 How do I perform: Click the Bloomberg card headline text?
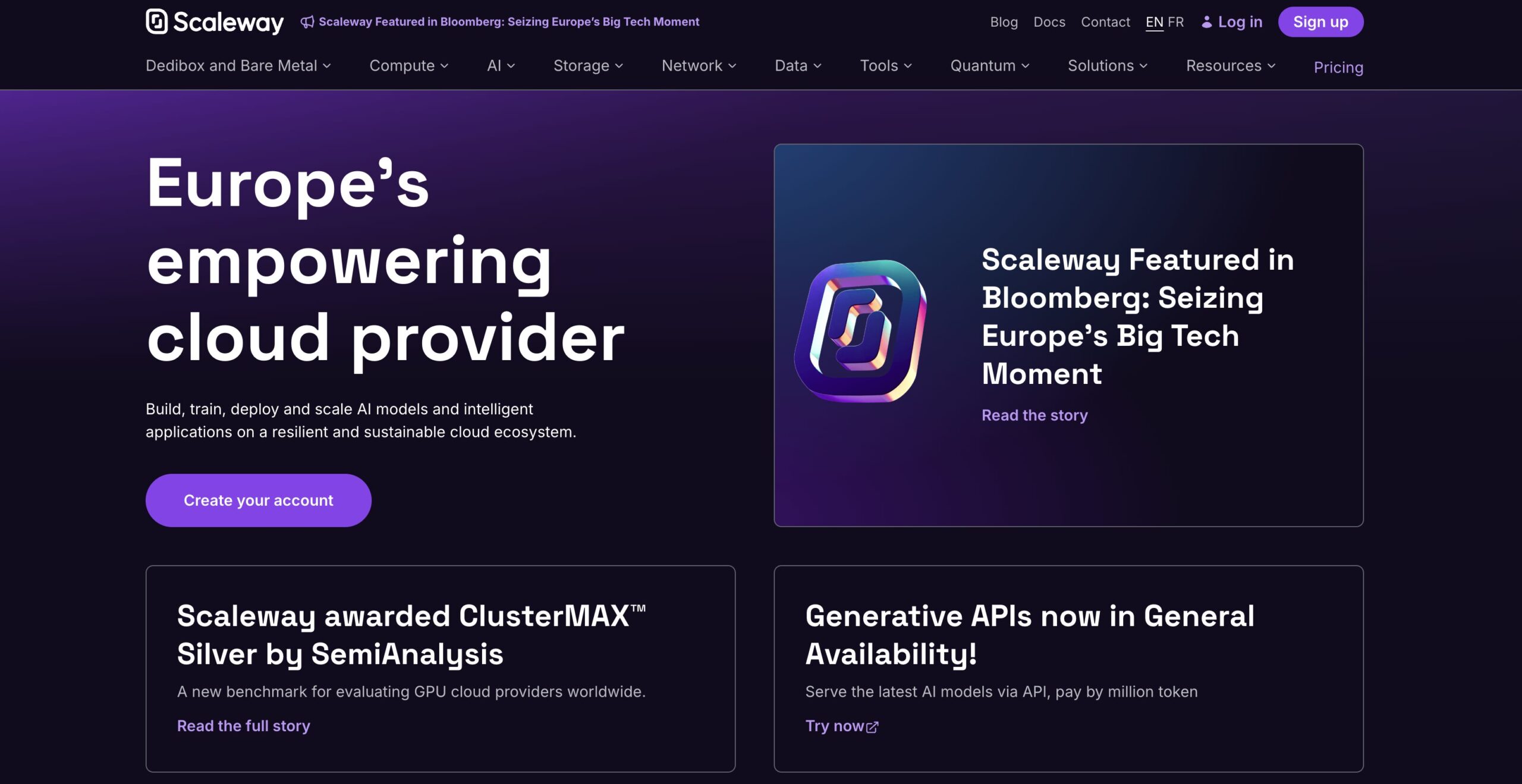(1137, 317)
